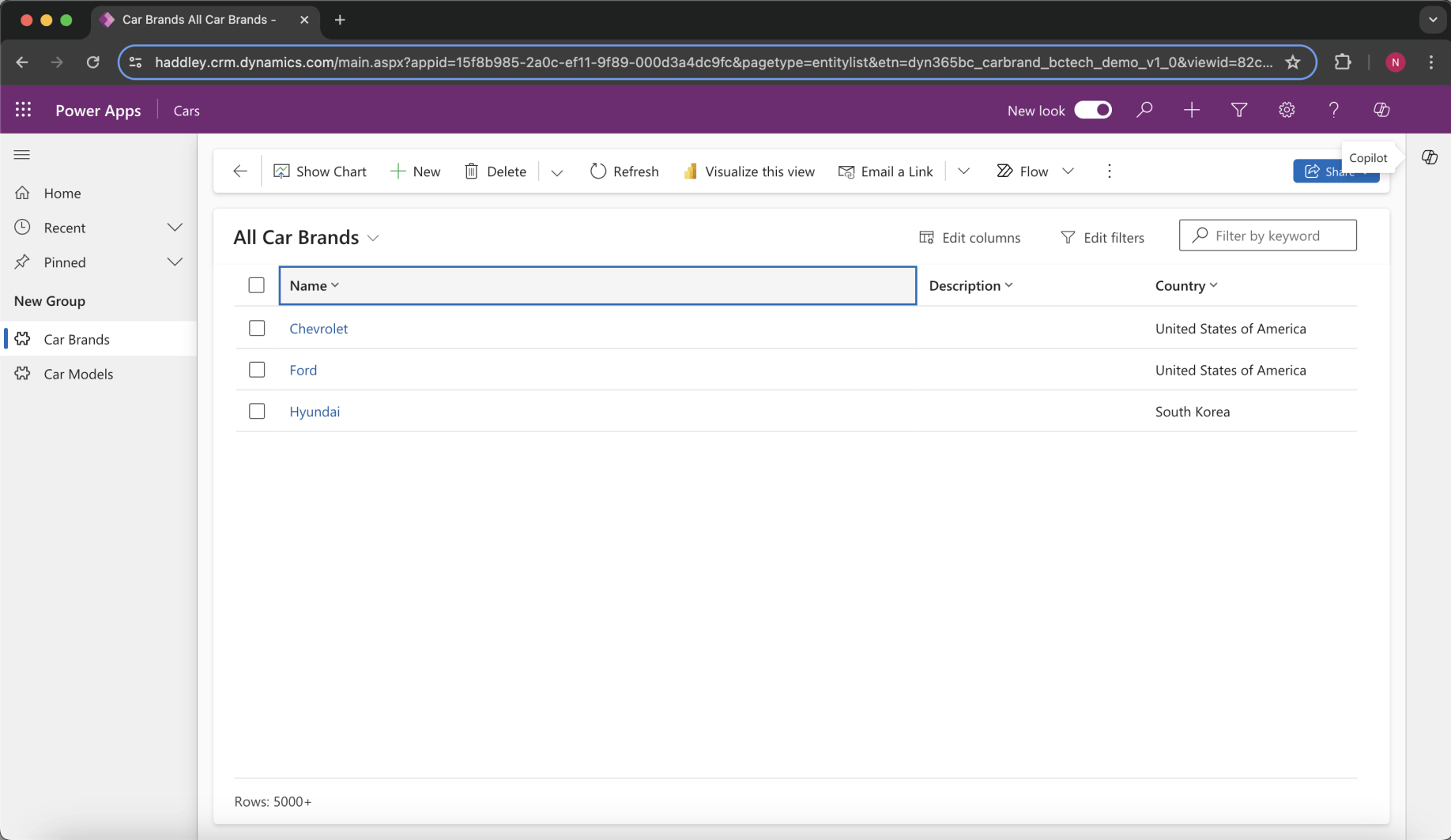Check the Chevrolet row checkbox
Image resolution: width=1451 pixels, height=840 pixels.
[257, 328]
